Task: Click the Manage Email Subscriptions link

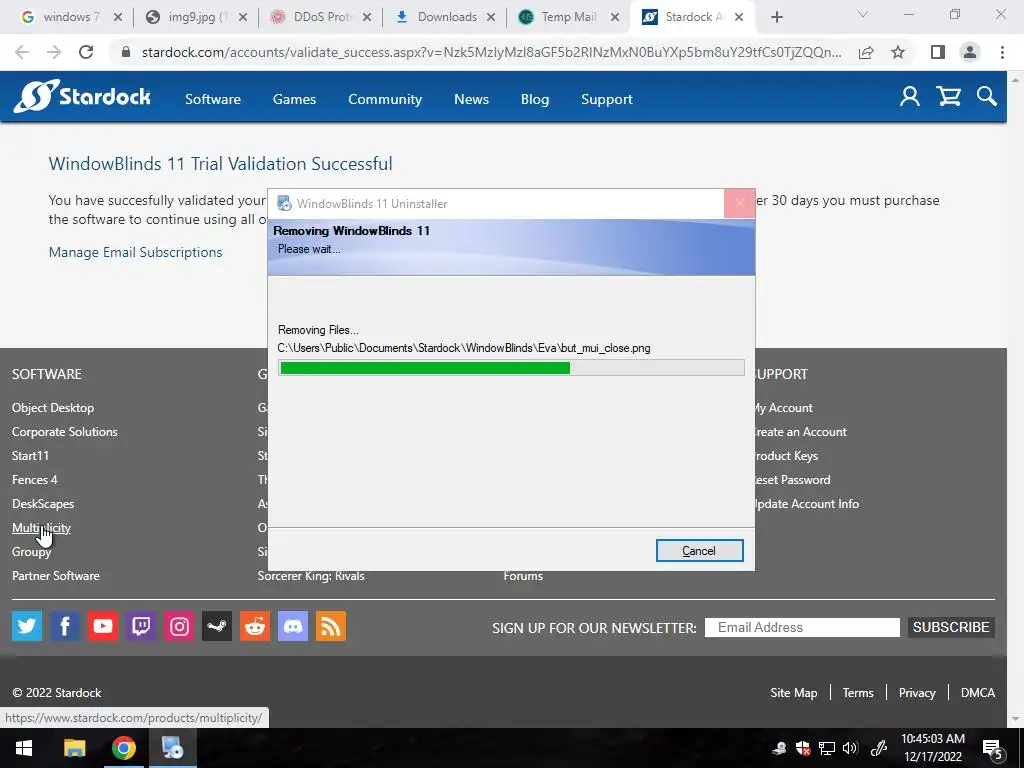Action: click(135, 252)
